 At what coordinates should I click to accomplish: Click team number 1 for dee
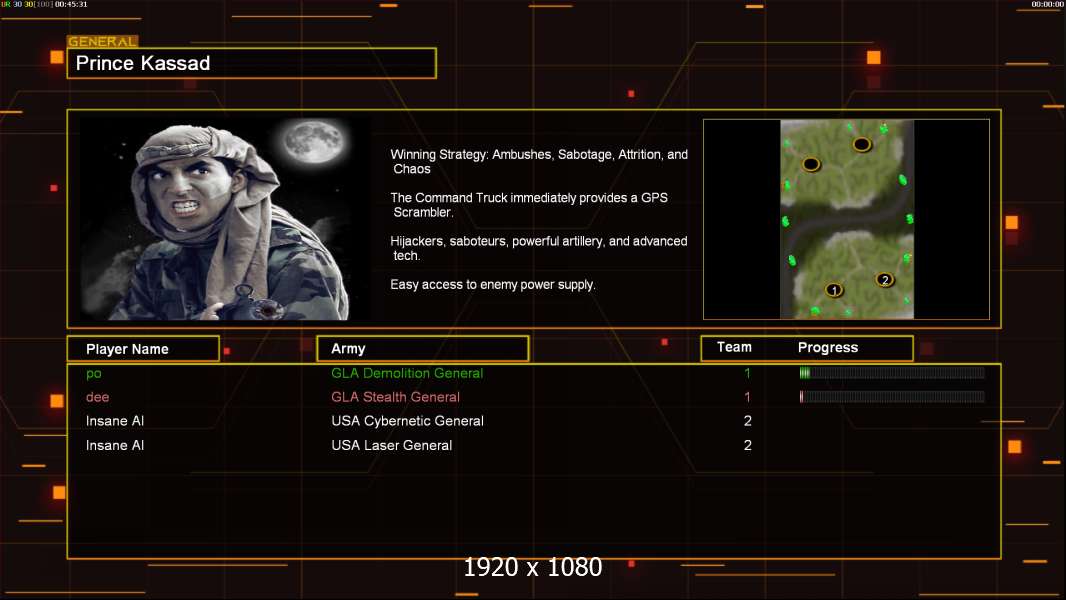click(747, 397)
